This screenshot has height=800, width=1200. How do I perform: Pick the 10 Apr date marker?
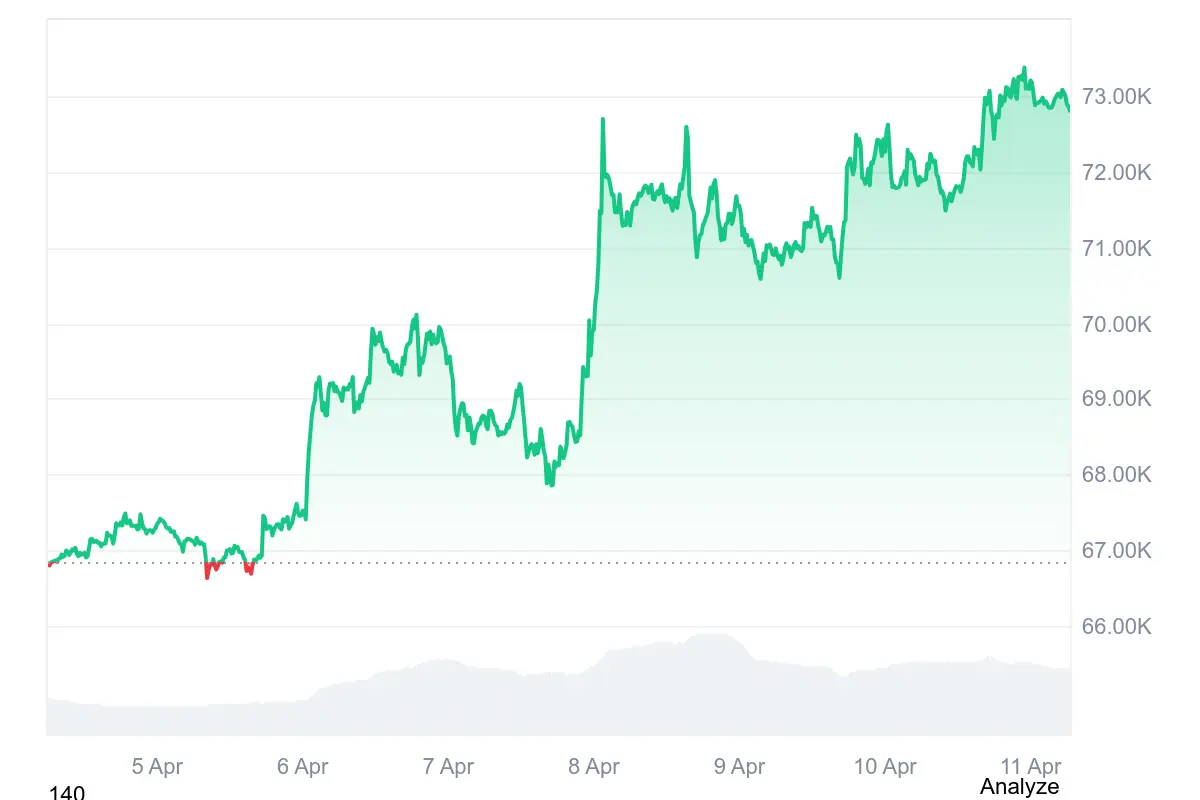(x=885, y=767)
